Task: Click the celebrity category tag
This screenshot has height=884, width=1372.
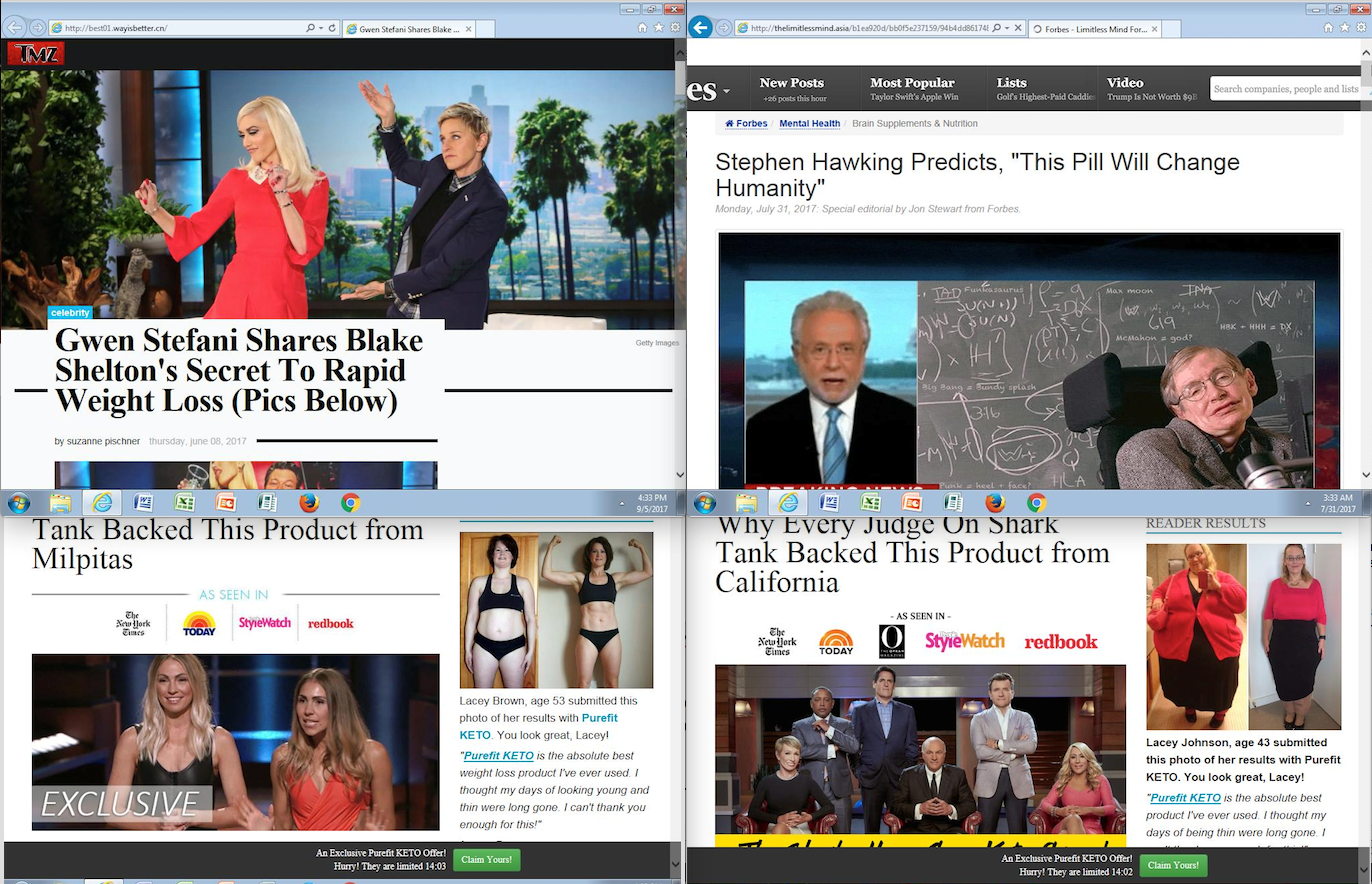Action: [70, 313]
